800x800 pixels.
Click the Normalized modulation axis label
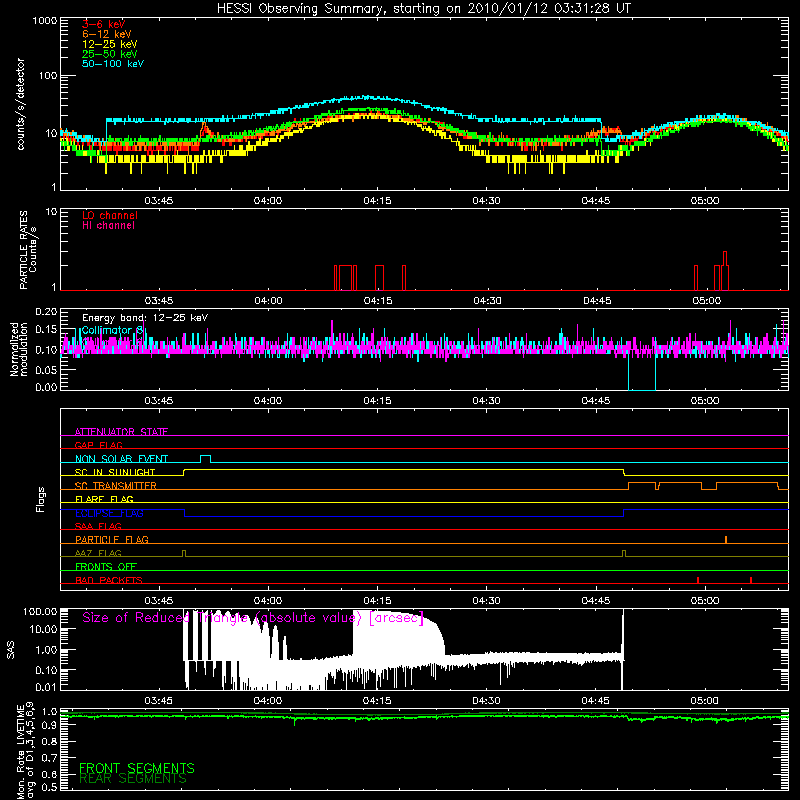point(19,349)
